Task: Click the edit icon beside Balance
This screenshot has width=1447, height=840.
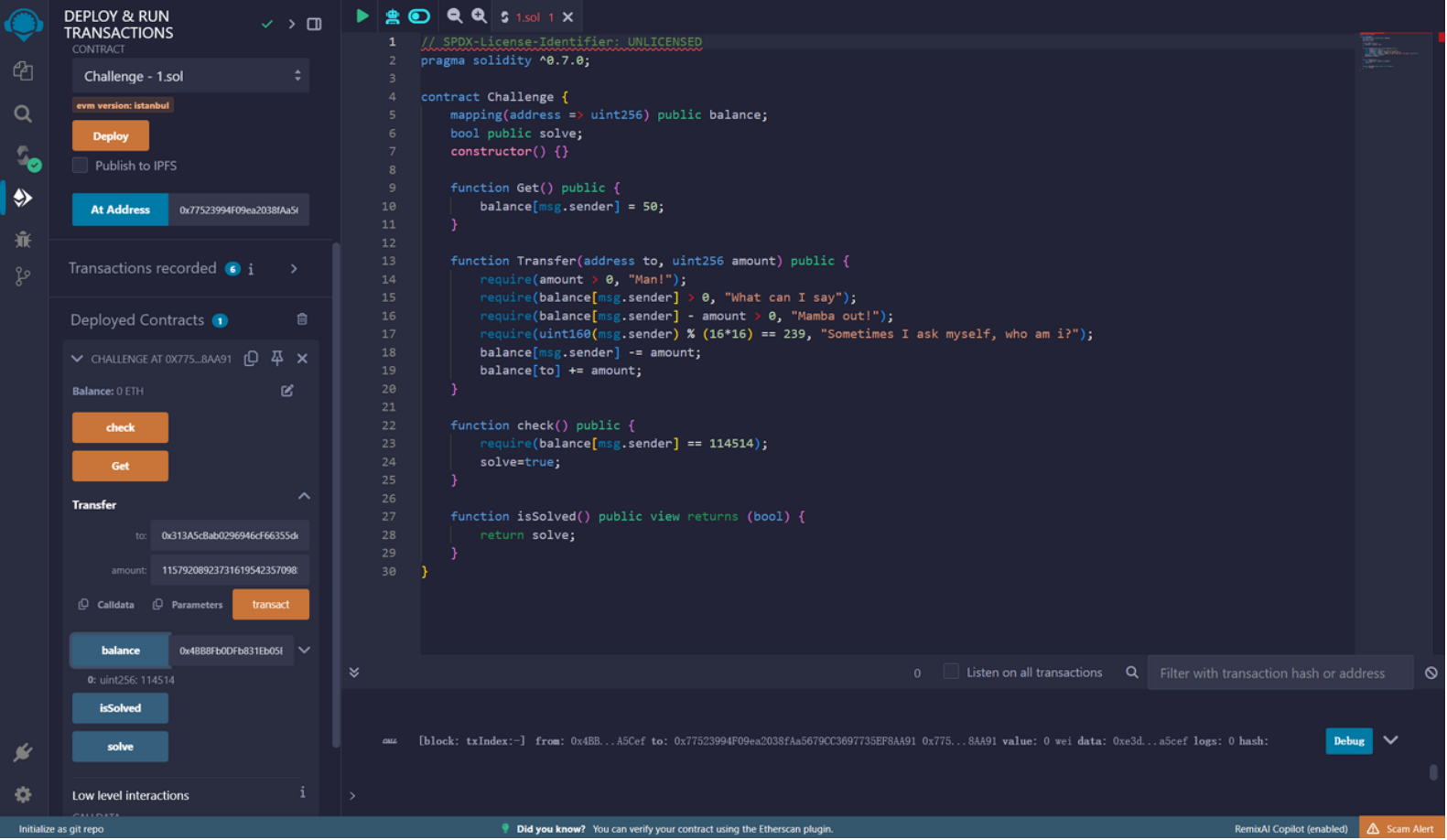Action: (x=287, y=391)
